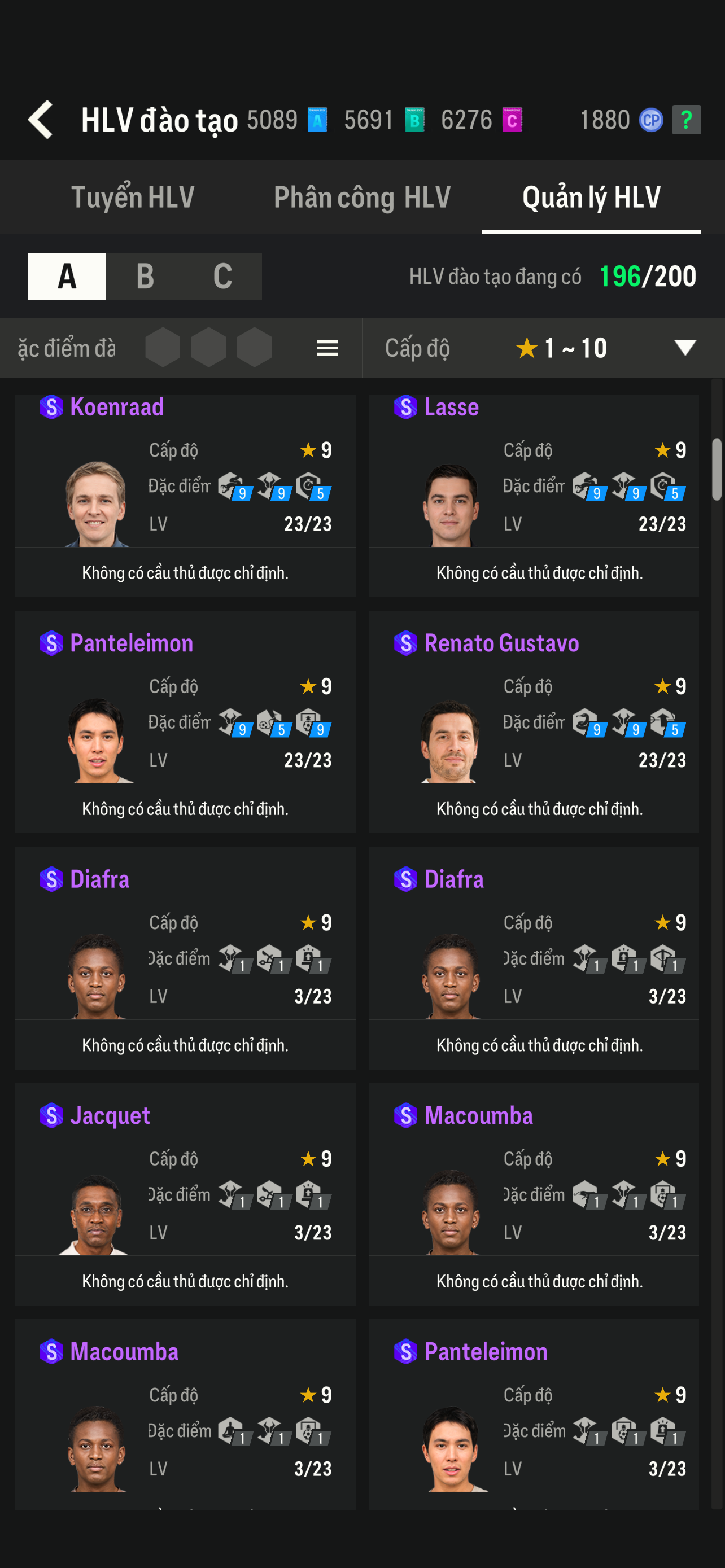Tap the third empty trait hexagon
Viewport: 725px width, 1568px height.
tap(254, 348)
